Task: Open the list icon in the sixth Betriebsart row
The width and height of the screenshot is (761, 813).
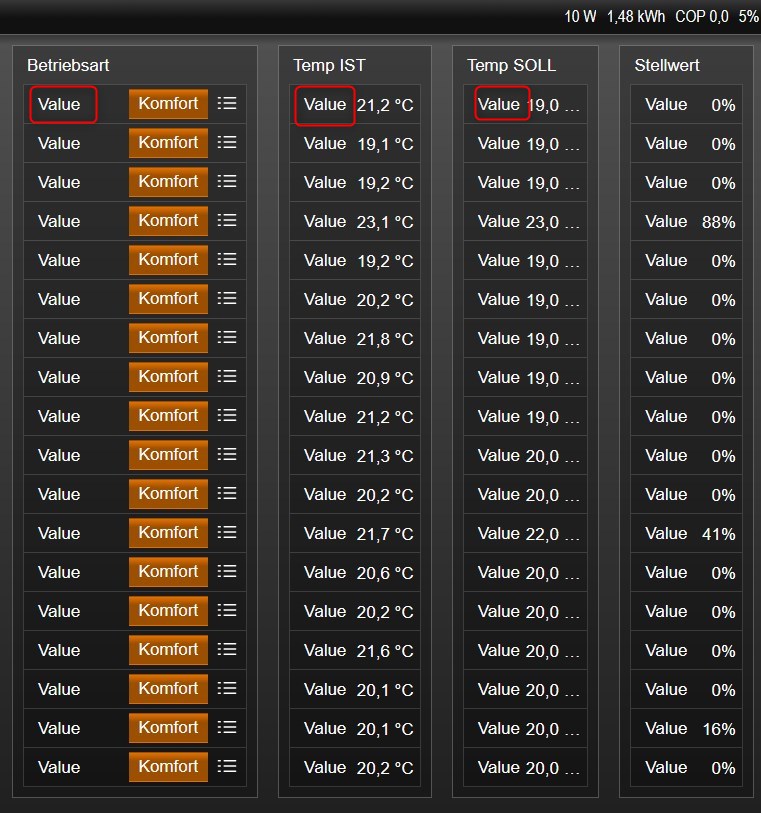Action: tap(227, 298)
